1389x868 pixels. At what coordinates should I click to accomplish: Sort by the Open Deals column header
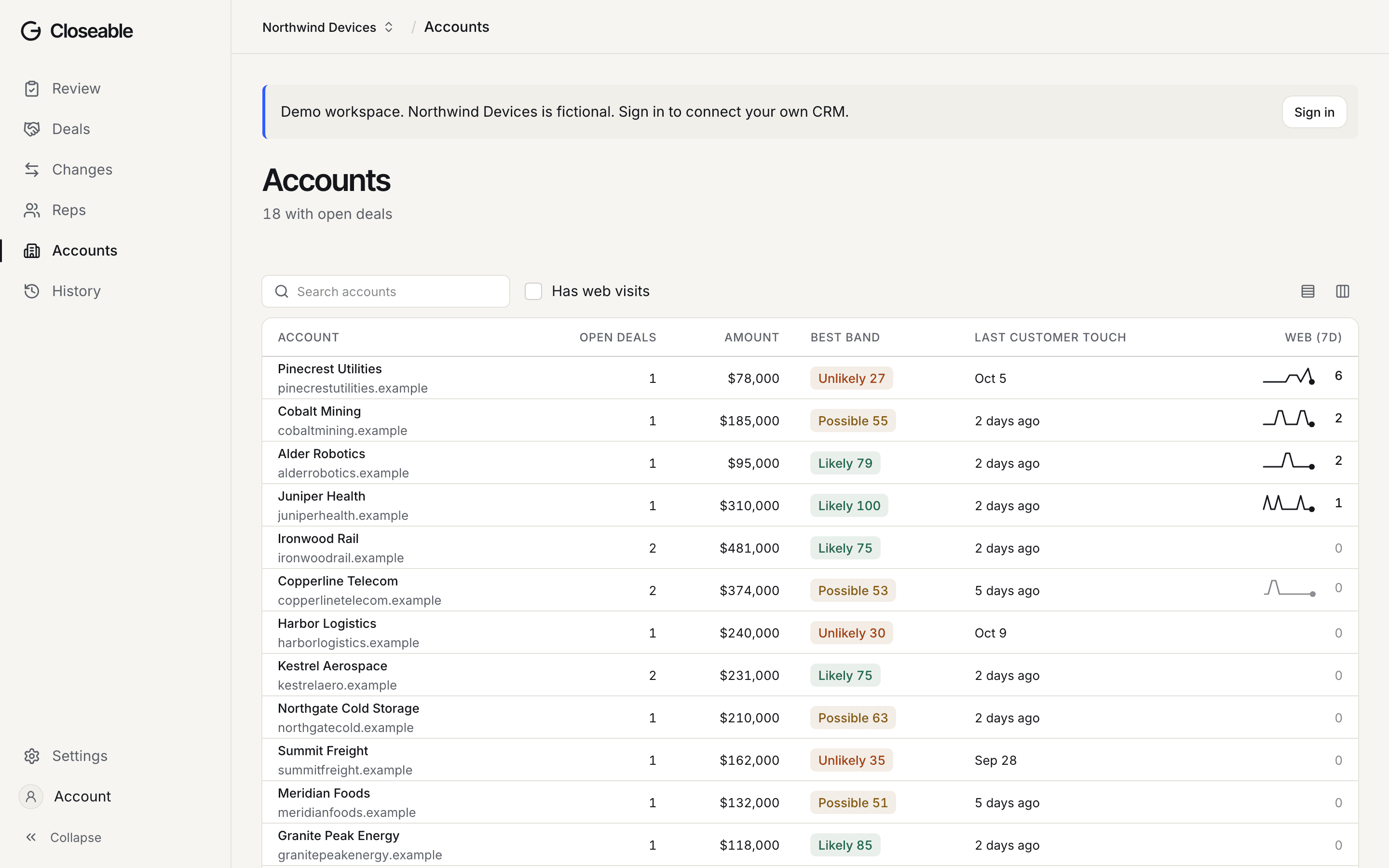pyautogui.click(x=618, y=338)
